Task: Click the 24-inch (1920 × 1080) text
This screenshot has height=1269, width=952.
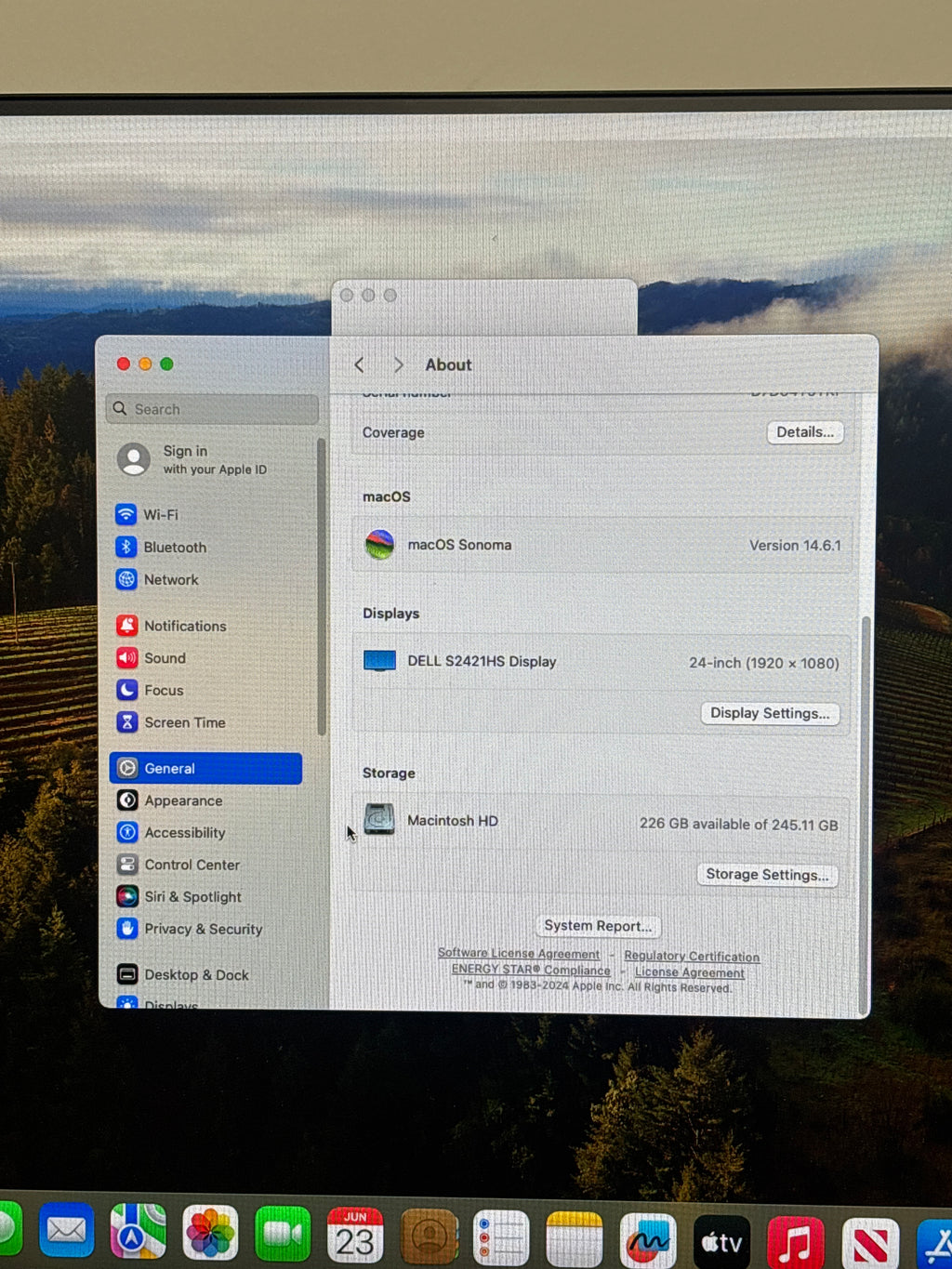Action: point(764,663)
